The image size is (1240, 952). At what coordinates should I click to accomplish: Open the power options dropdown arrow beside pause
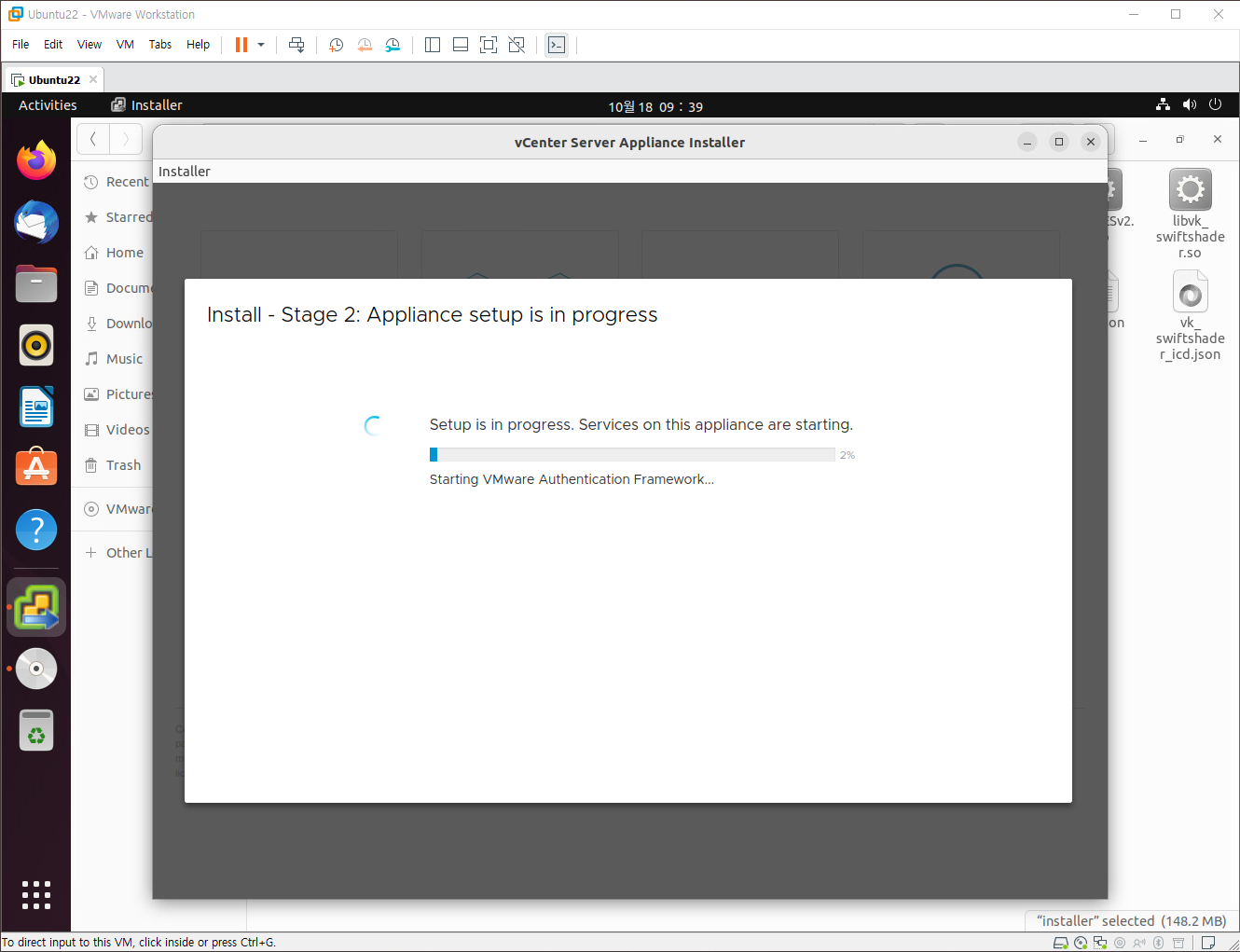[x=261, y=45]
